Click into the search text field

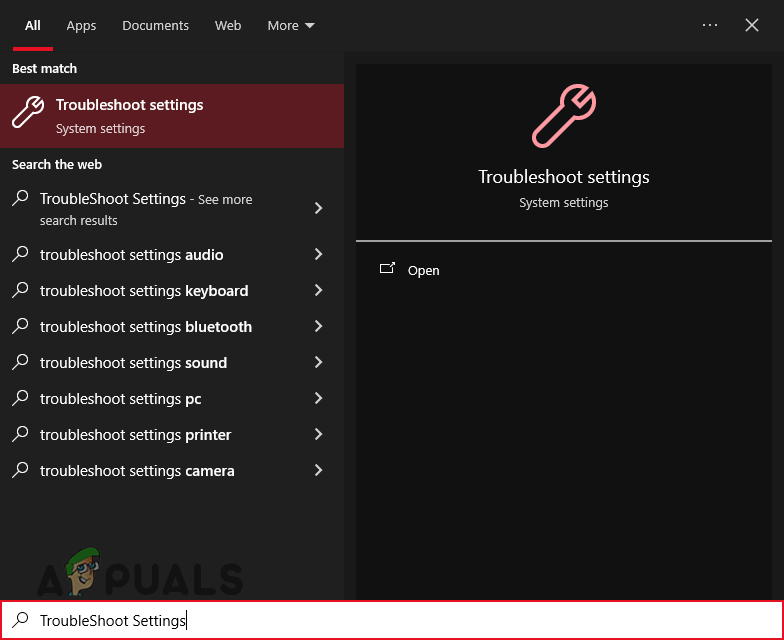400,620
